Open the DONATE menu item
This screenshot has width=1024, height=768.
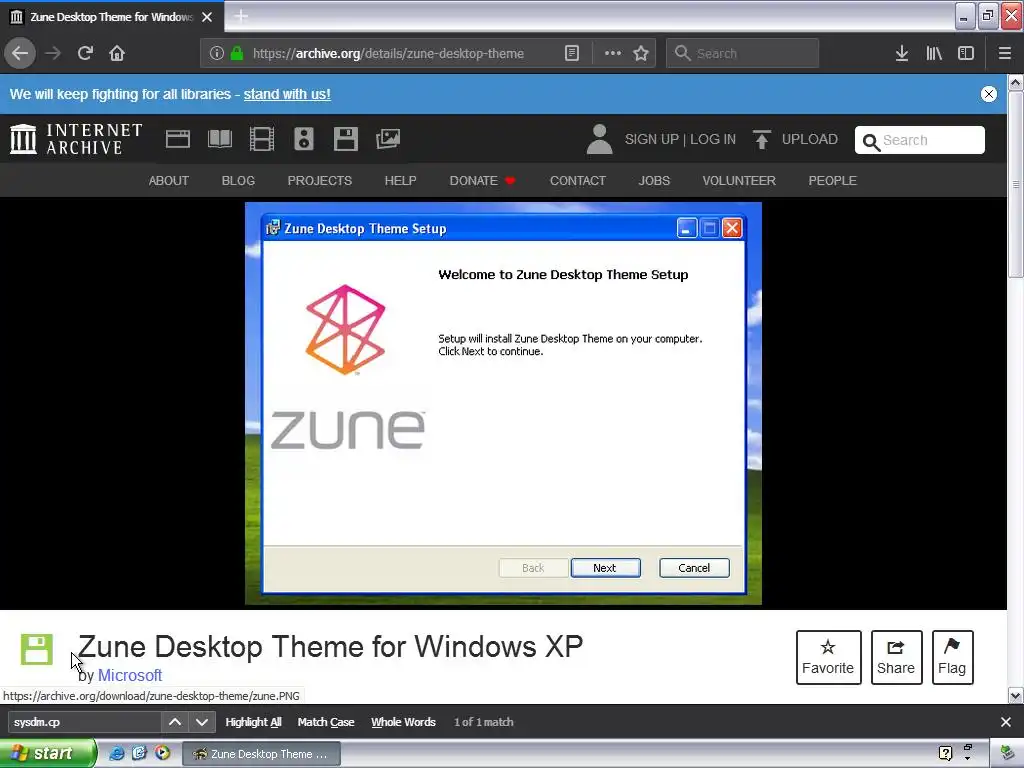482,180
